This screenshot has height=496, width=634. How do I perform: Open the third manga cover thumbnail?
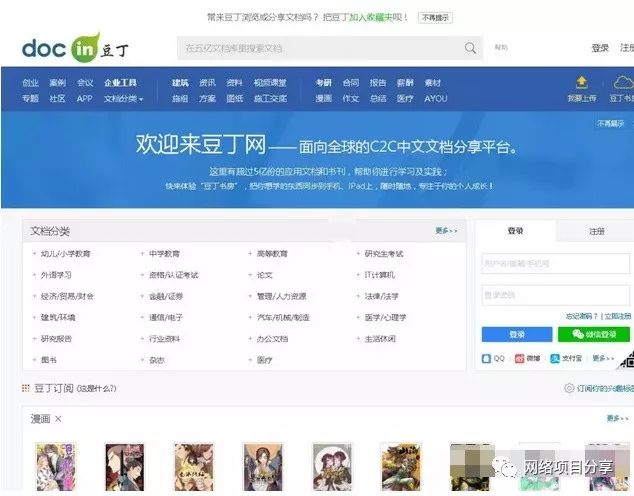click(194, 467)
